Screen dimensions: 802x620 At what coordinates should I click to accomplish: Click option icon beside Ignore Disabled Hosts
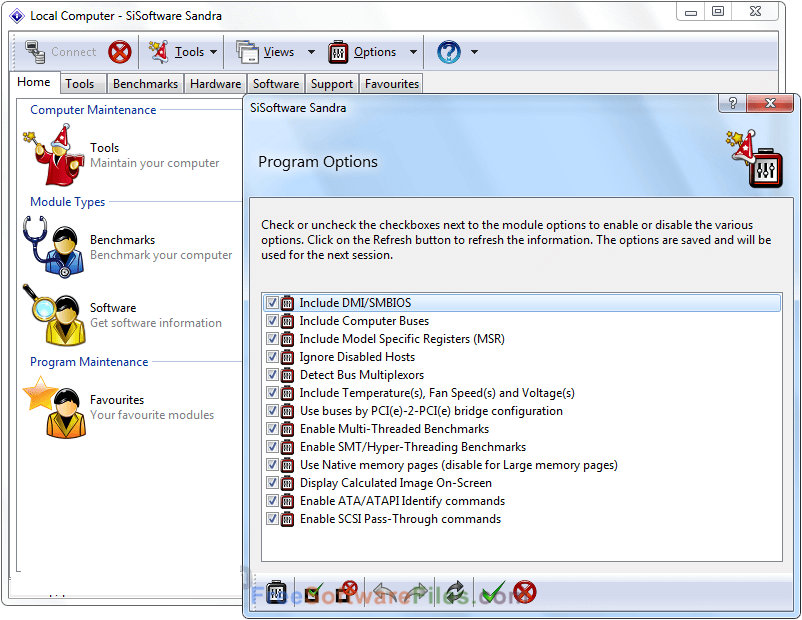point(287,357)
